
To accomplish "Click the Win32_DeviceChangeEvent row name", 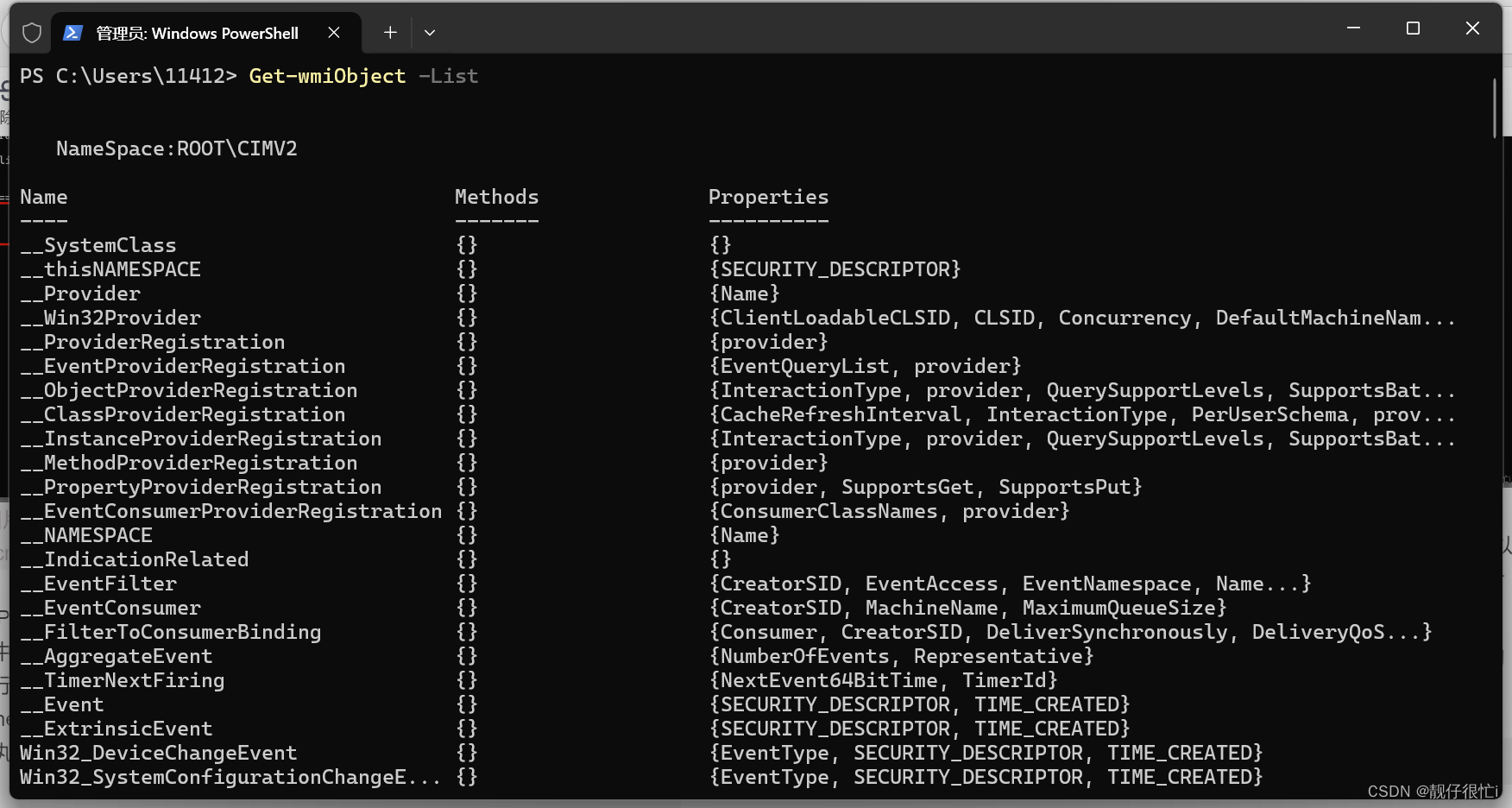I will (x=159, y=753).
